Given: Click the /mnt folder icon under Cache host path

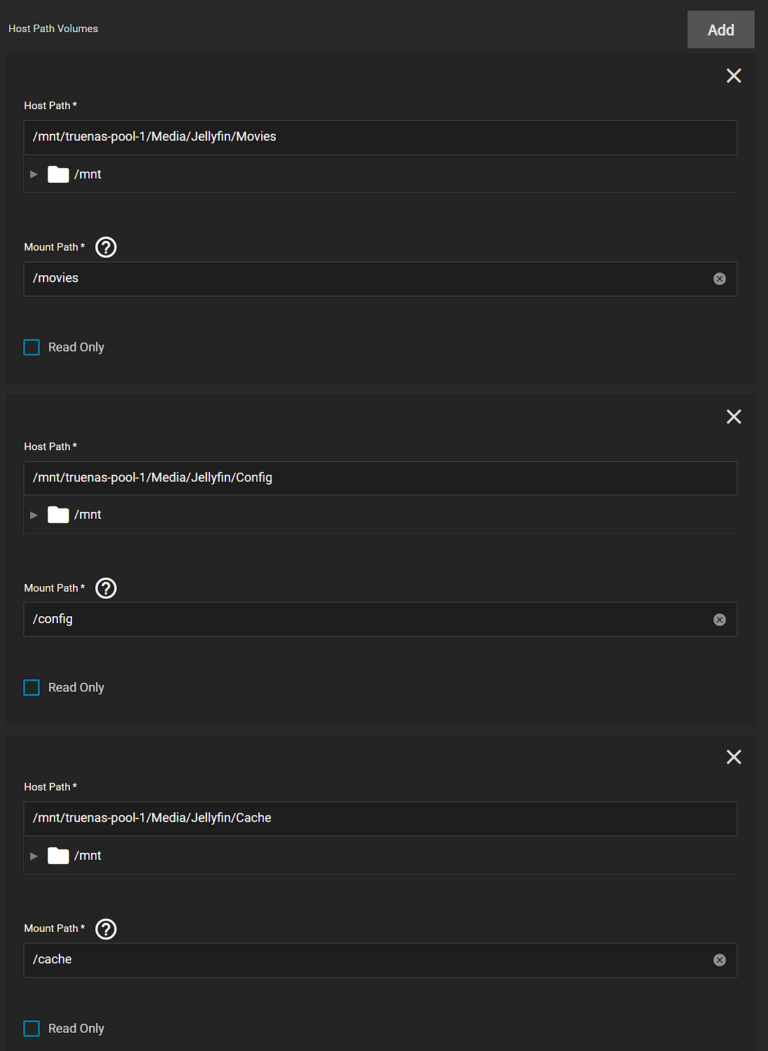Looking at the screenshot, I should (x=58, y=855).
